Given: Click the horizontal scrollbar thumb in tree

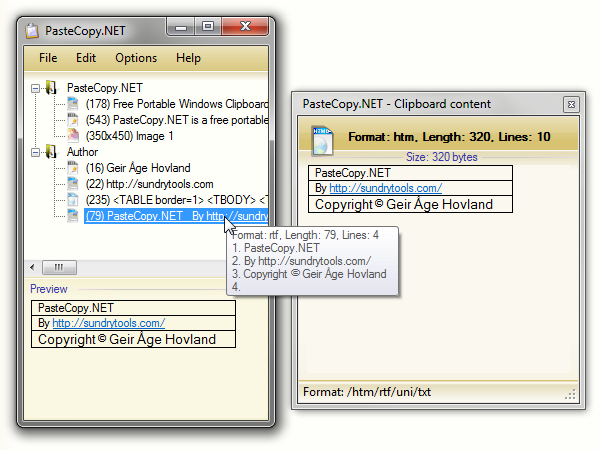Looking at the screenshot, I should [59, 267].
